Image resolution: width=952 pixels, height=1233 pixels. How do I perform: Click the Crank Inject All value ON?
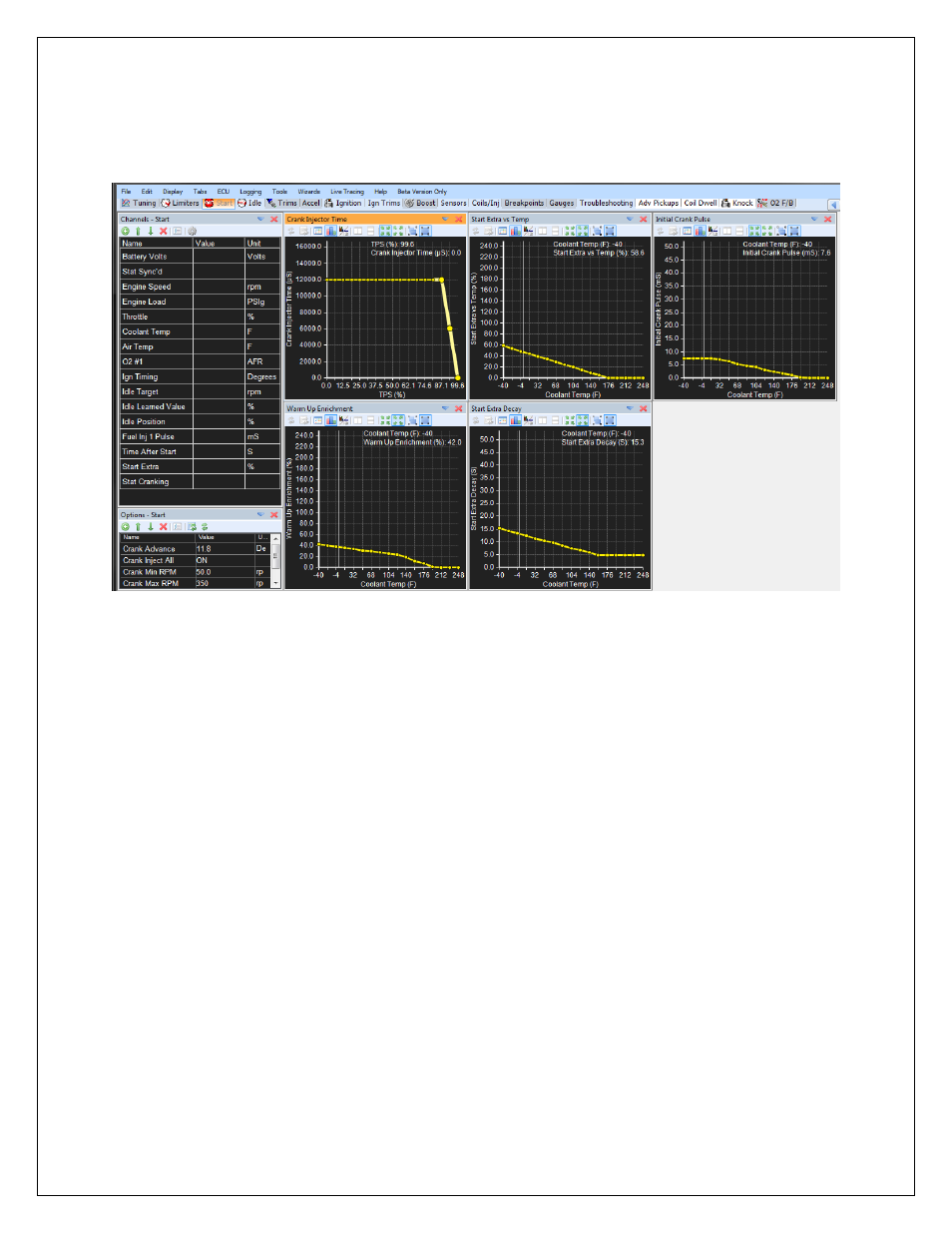point(202,560)
